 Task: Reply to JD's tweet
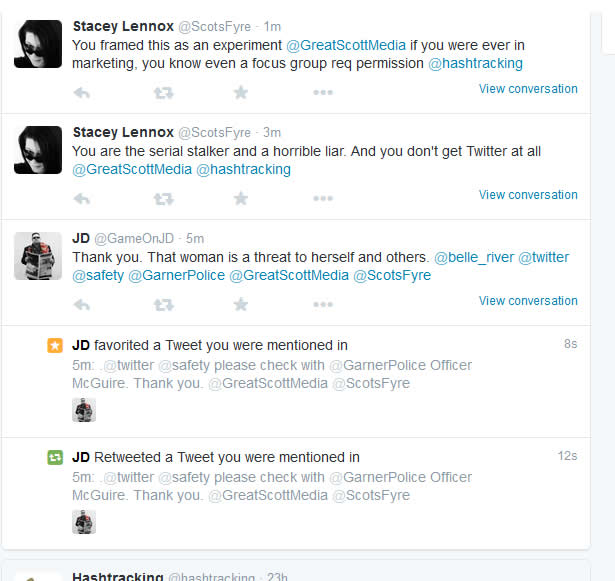[82, 304]
